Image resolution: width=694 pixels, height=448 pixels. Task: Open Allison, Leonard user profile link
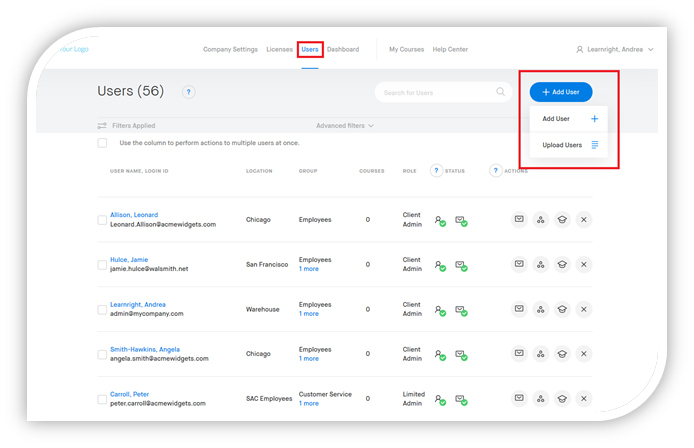click(x=134, y=215)
